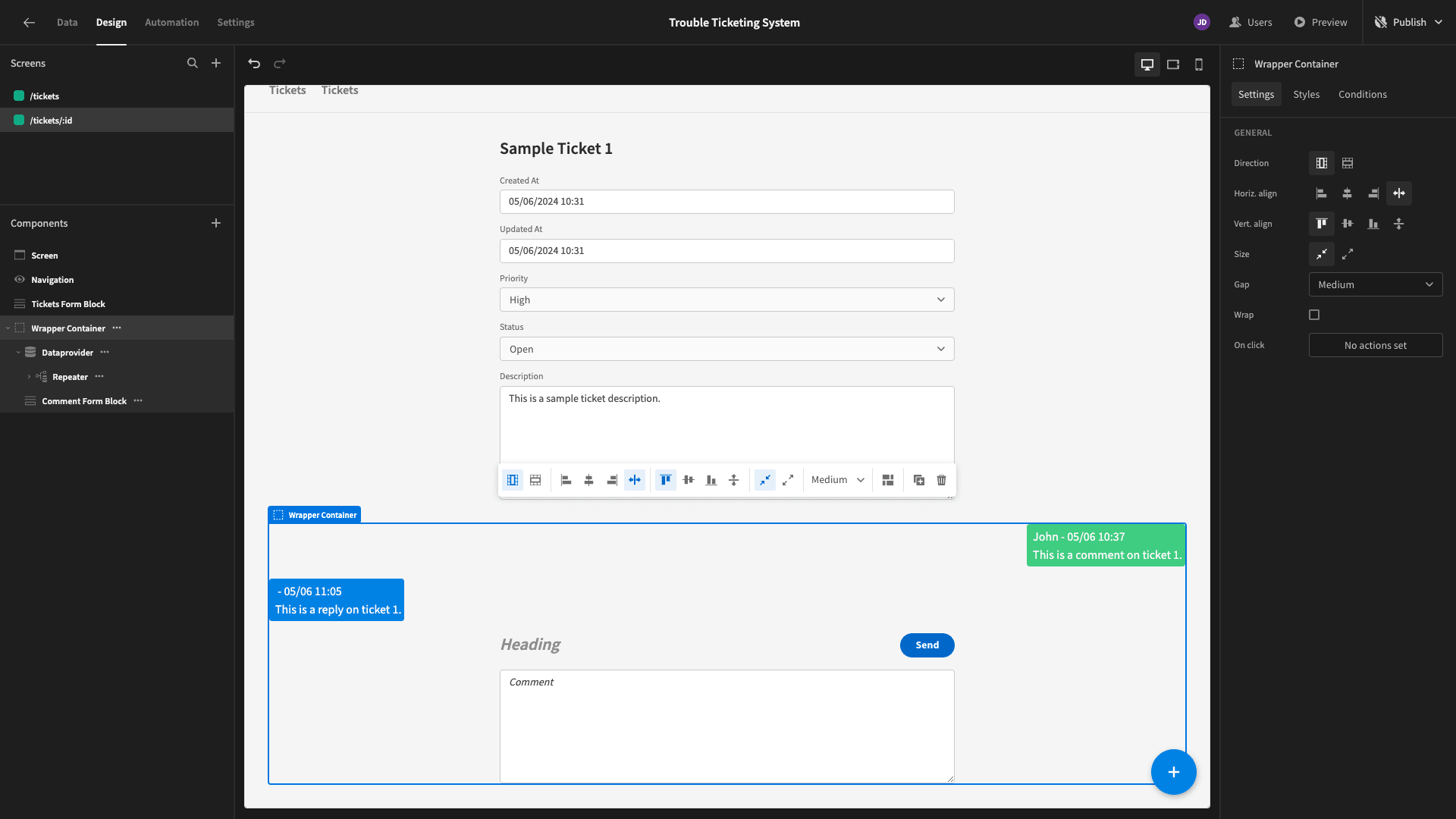Switch to the Data tab
1456x819 pixels.
point(67,23)
